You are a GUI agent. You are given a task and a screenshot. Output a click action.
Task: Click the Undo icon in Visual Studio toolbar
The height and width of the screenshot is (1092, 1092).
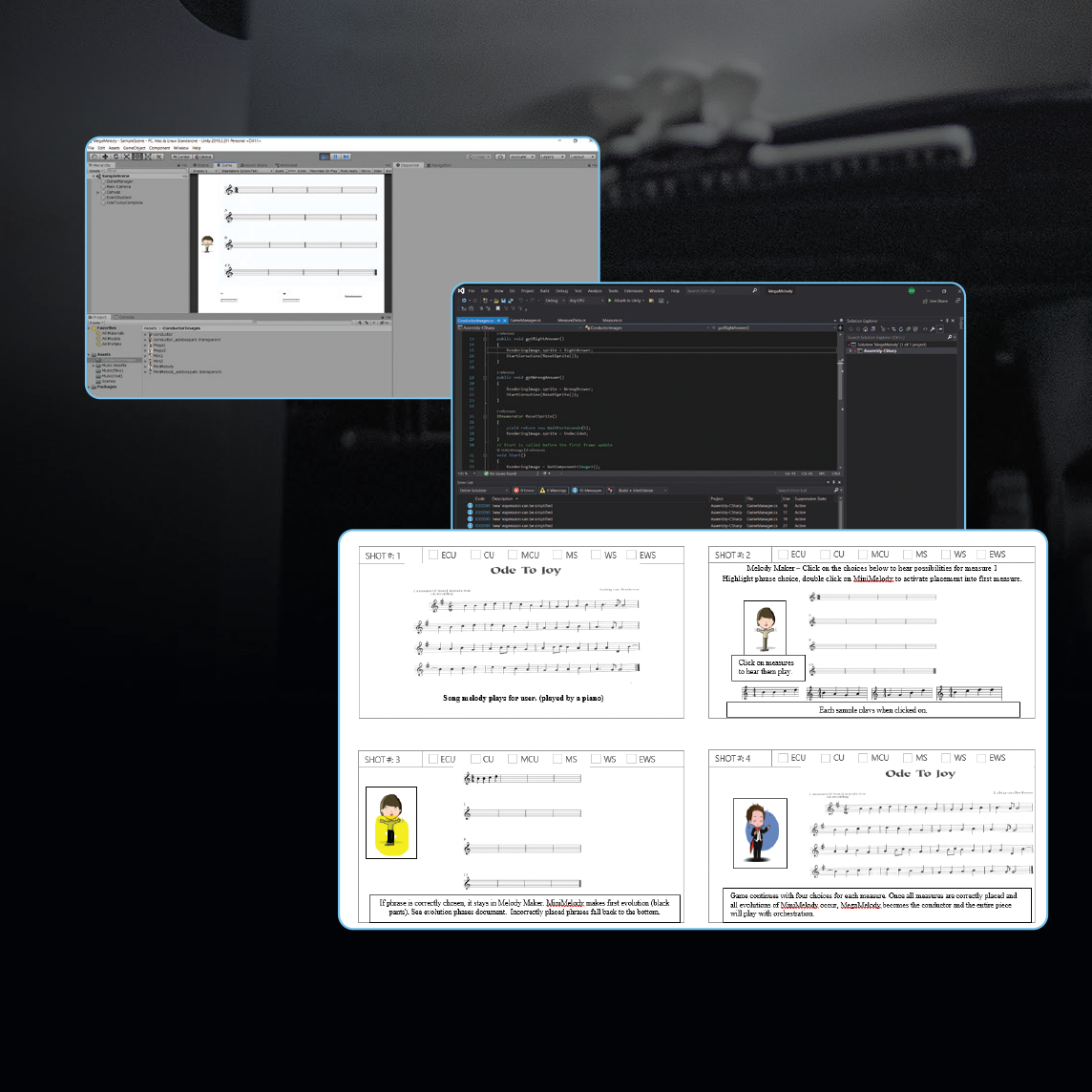point(521,301)
